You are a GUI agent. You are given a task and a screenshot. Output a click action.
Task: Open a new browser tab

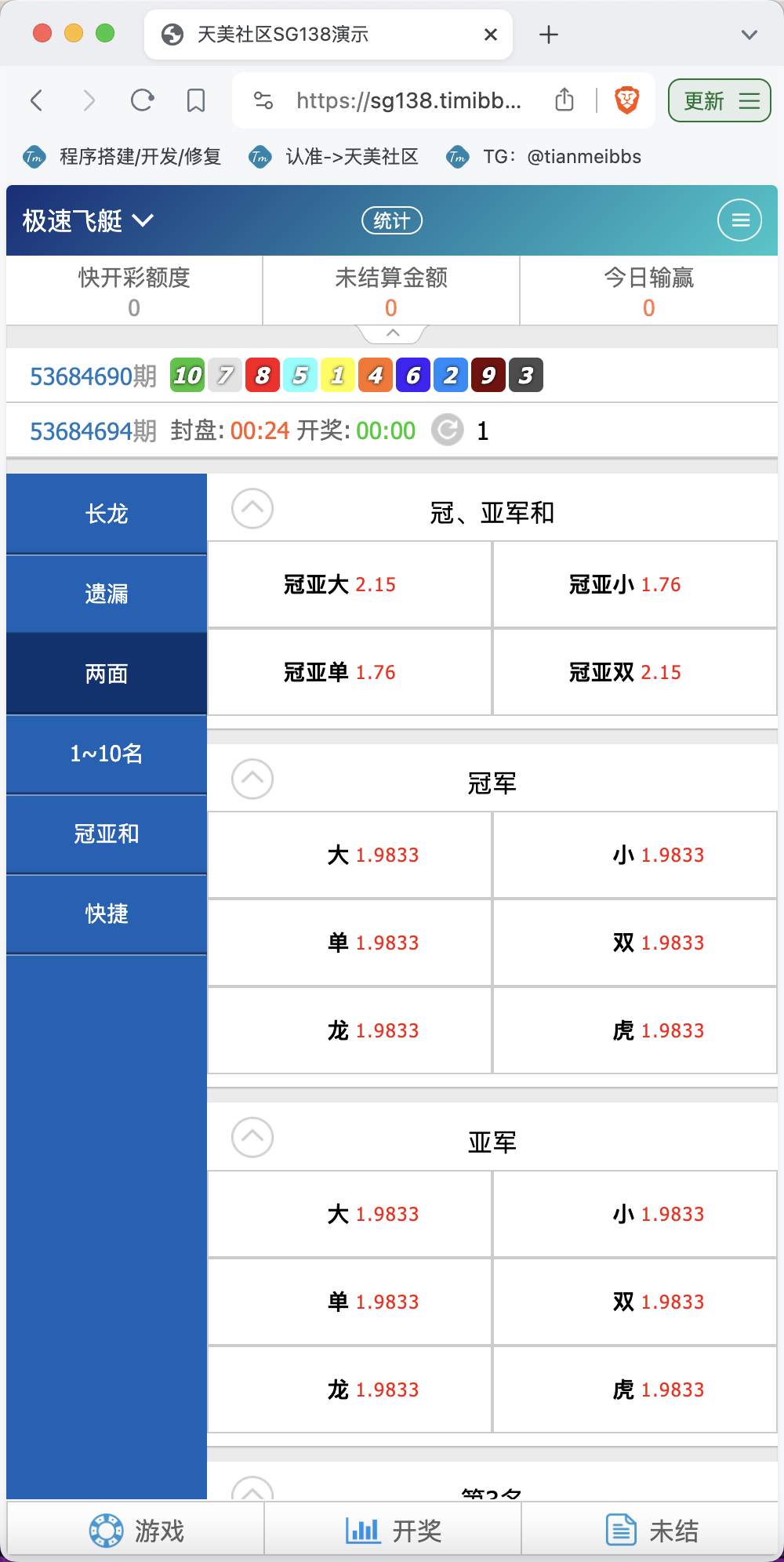tap(549, 35)
